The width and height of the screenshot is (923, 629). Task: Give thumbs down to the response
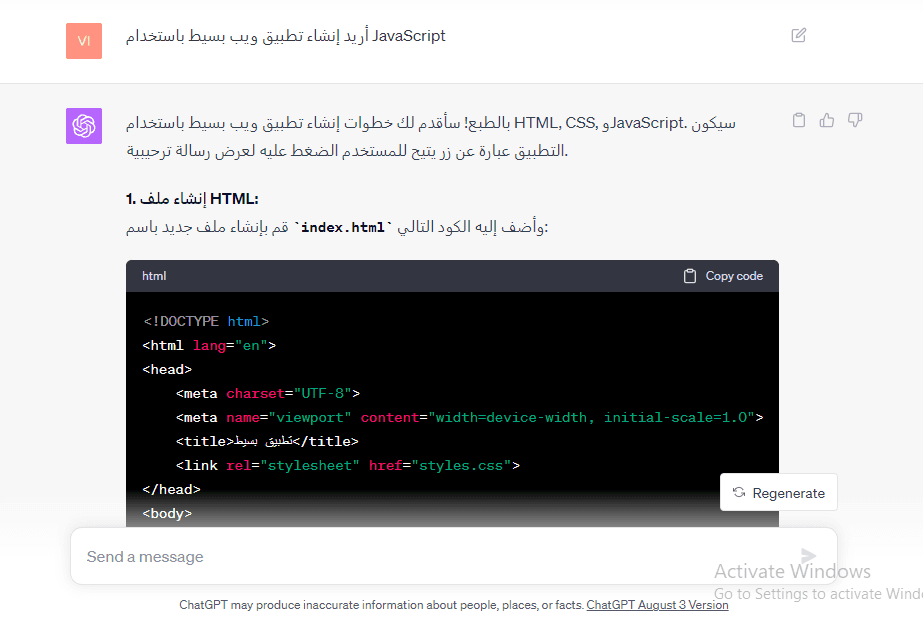[x=855, y=120]
